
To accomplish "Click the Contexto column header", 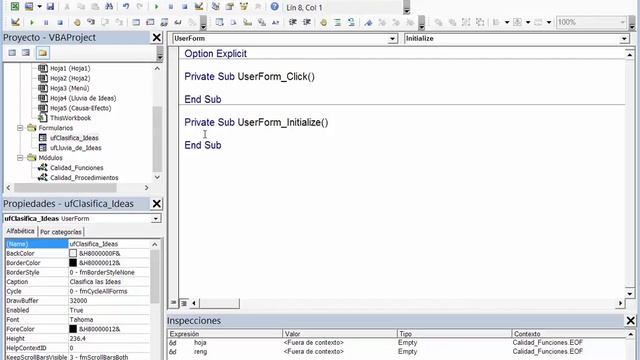I will 569,333.
